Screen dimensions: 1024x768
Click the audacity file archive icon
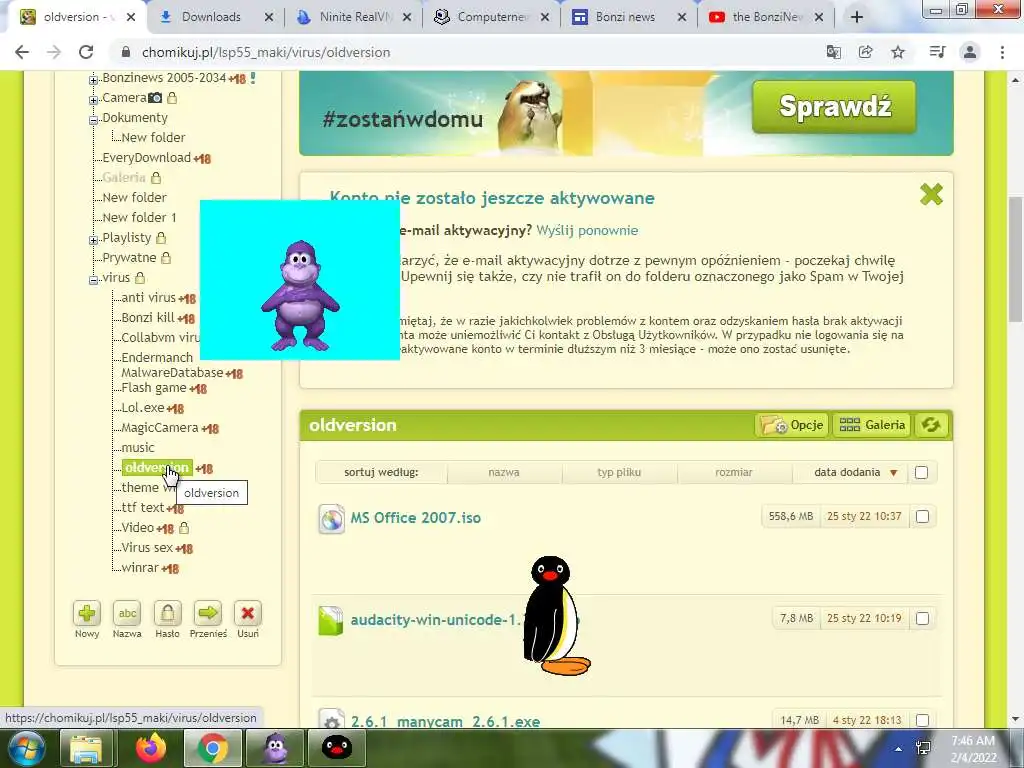[x=330, y=620]
